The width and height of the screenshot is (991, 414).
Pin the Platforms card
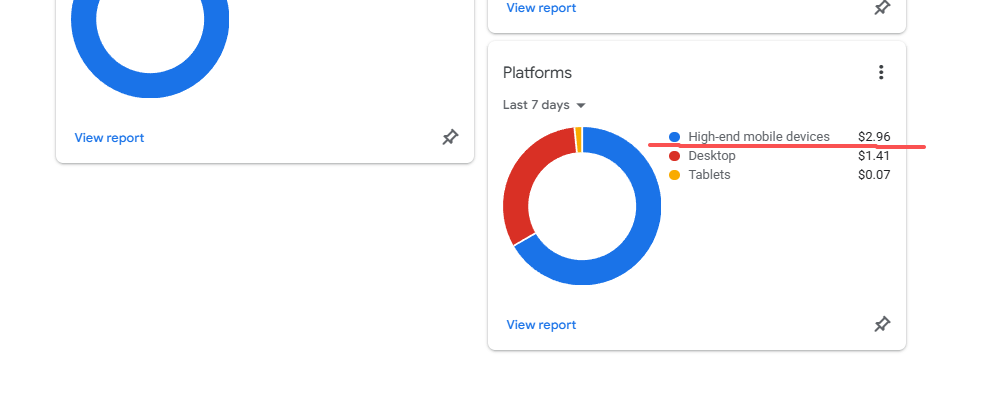[x=882, y=324]
